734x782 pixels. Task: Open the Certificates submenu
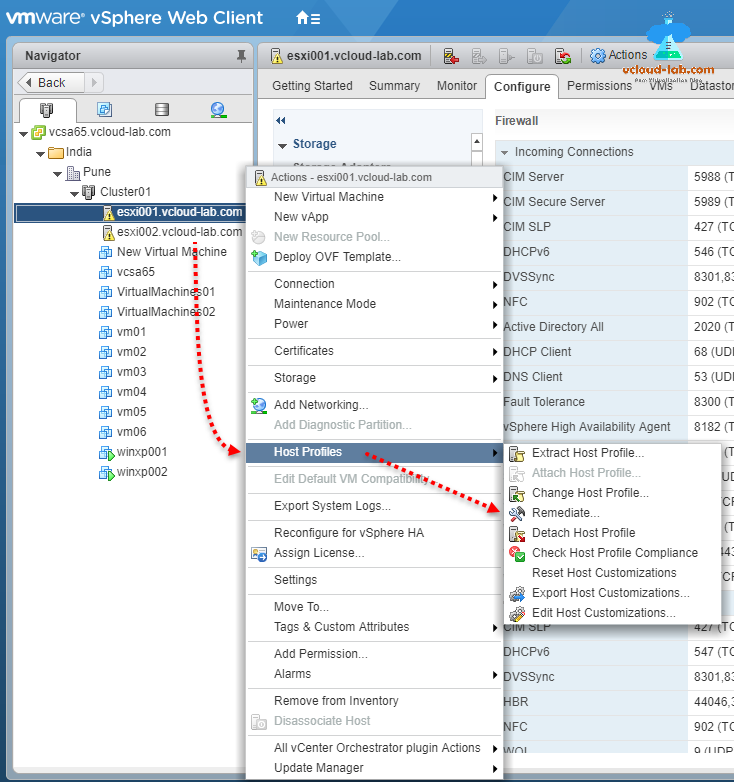coord(374,351)
